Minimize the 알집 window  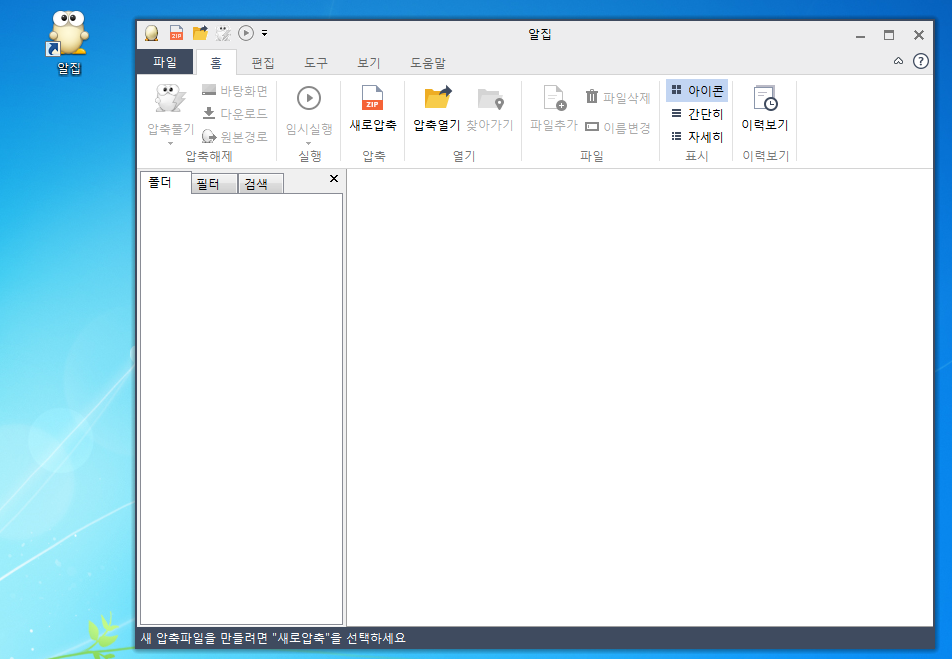click(860, 35)
